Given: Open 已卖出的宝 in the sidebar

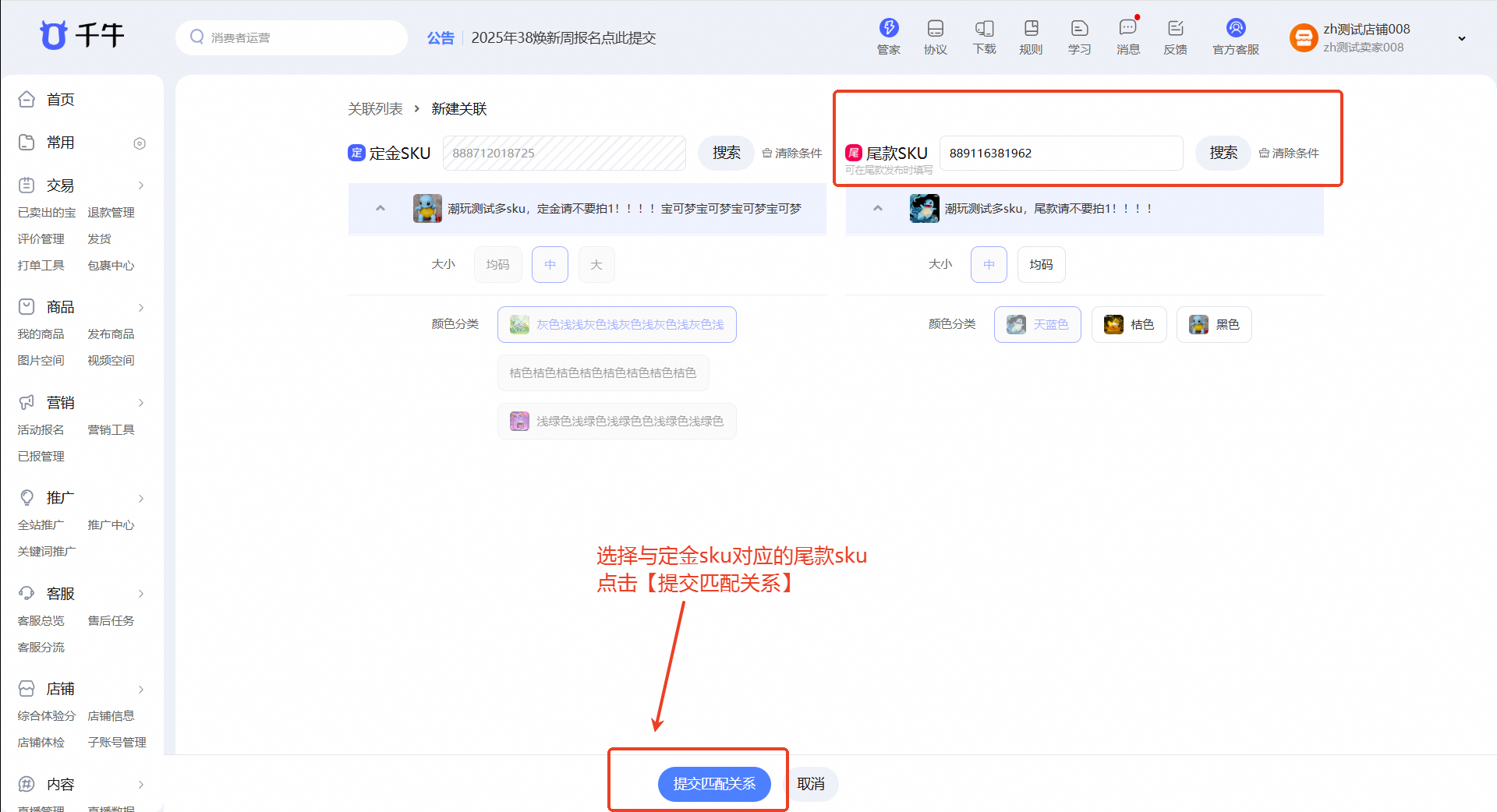Looking at the screenshot, I should click(x=47, y=212).
